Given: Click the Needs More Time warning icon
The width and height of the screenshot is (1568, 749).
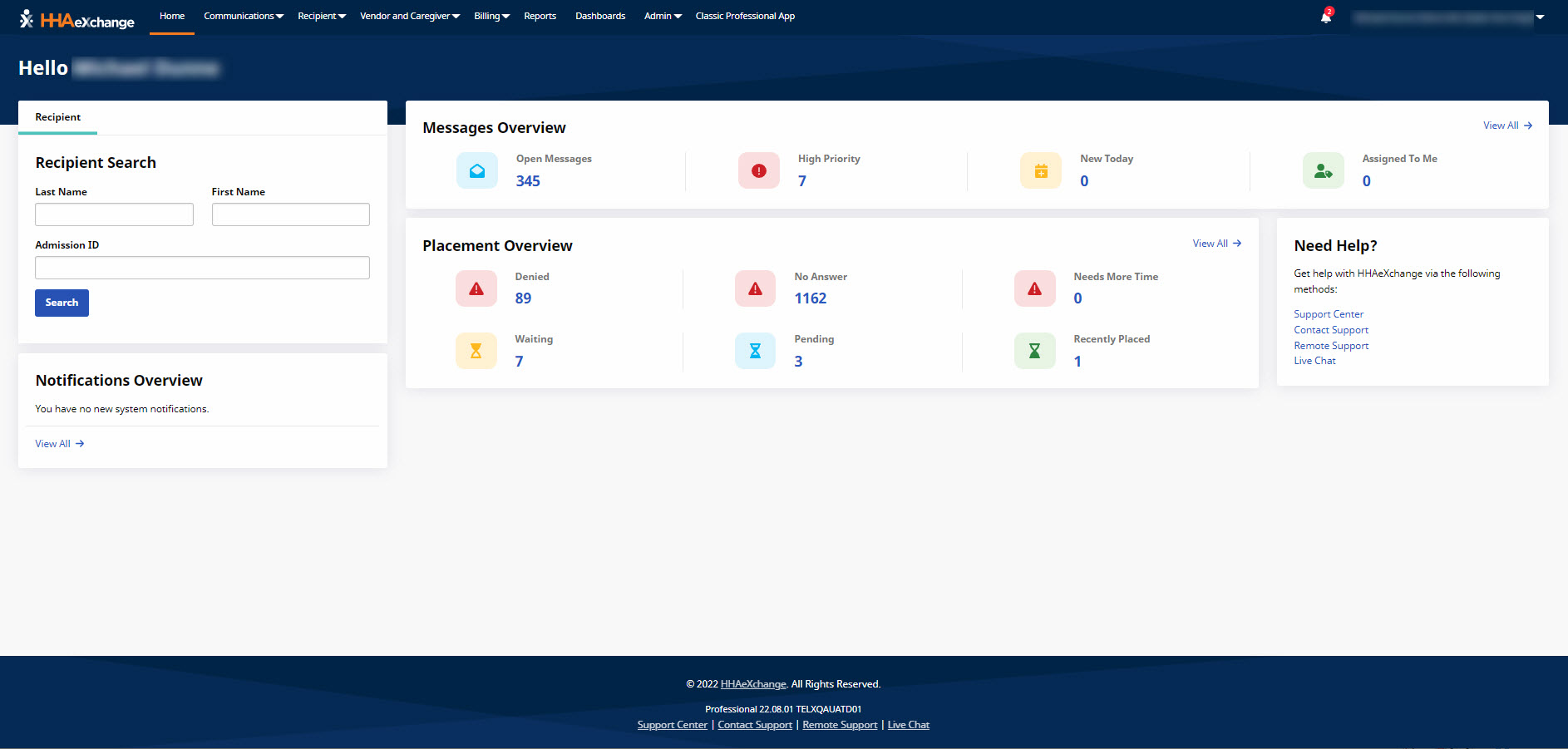Looking at the screenshot, I should [1035, 288].
